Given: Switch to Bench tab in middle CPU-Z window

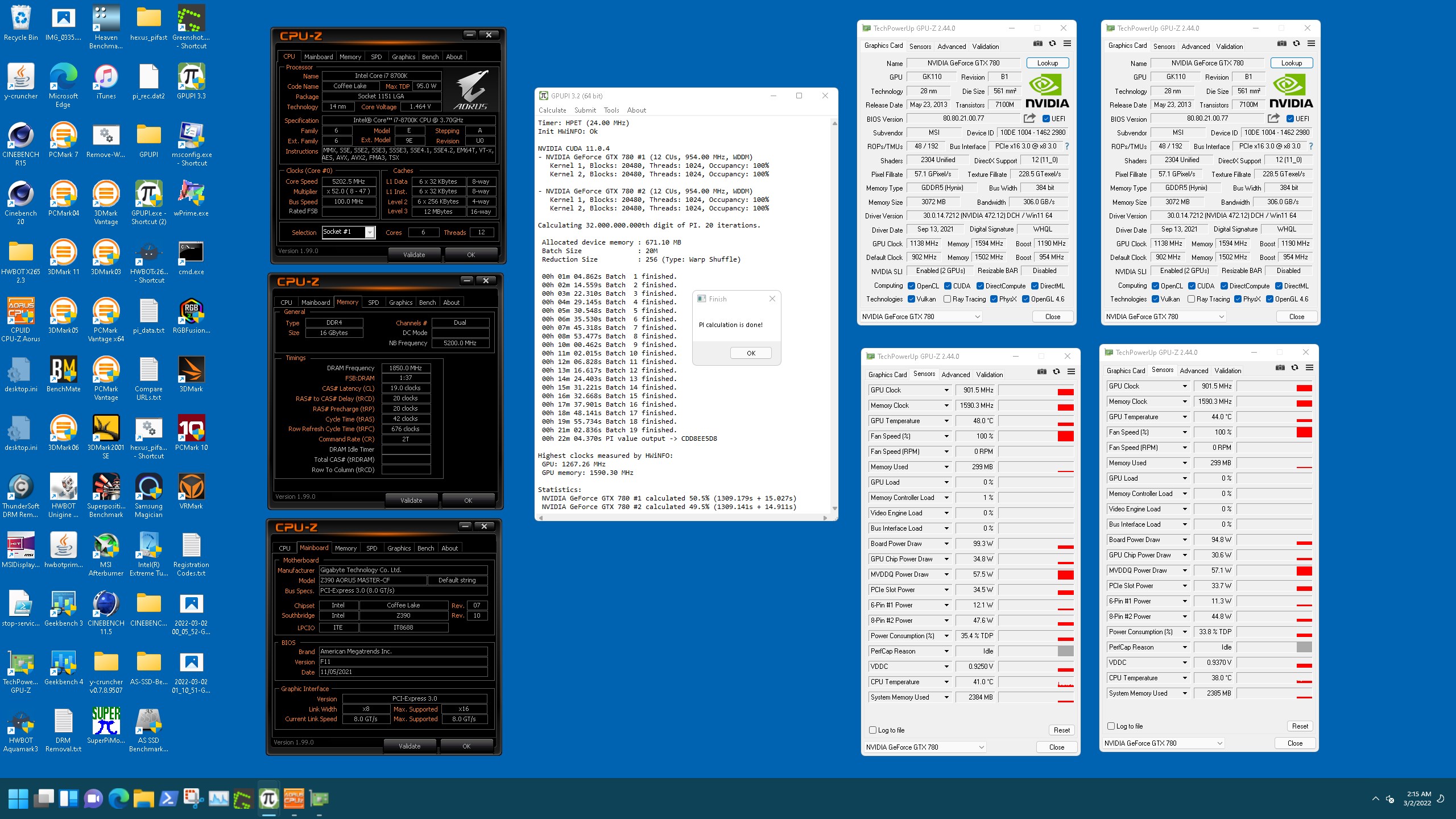Looking at the screenshot, I should pyautogui.click(x=427, y=303).
